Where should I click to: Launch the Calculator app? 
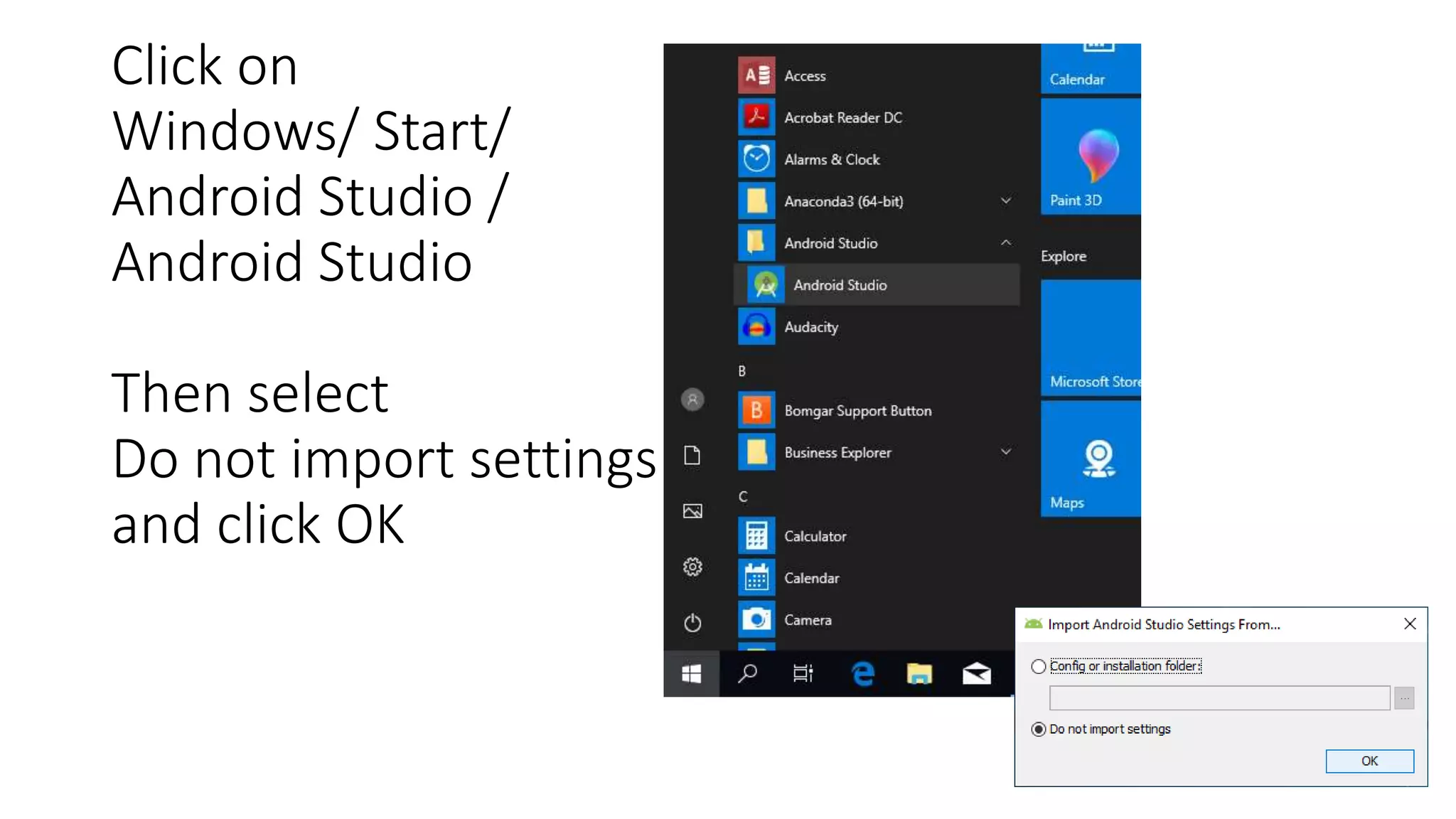point(815,536)
